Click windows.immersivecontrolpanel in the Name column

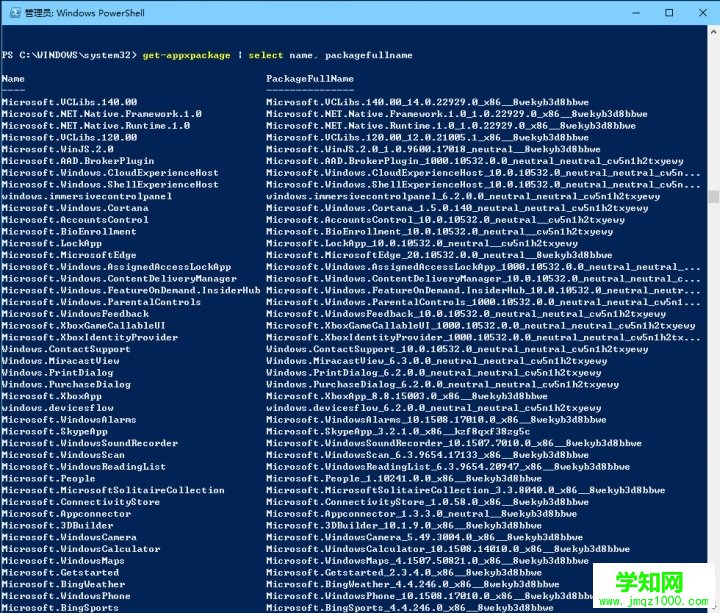click(87, 196)
